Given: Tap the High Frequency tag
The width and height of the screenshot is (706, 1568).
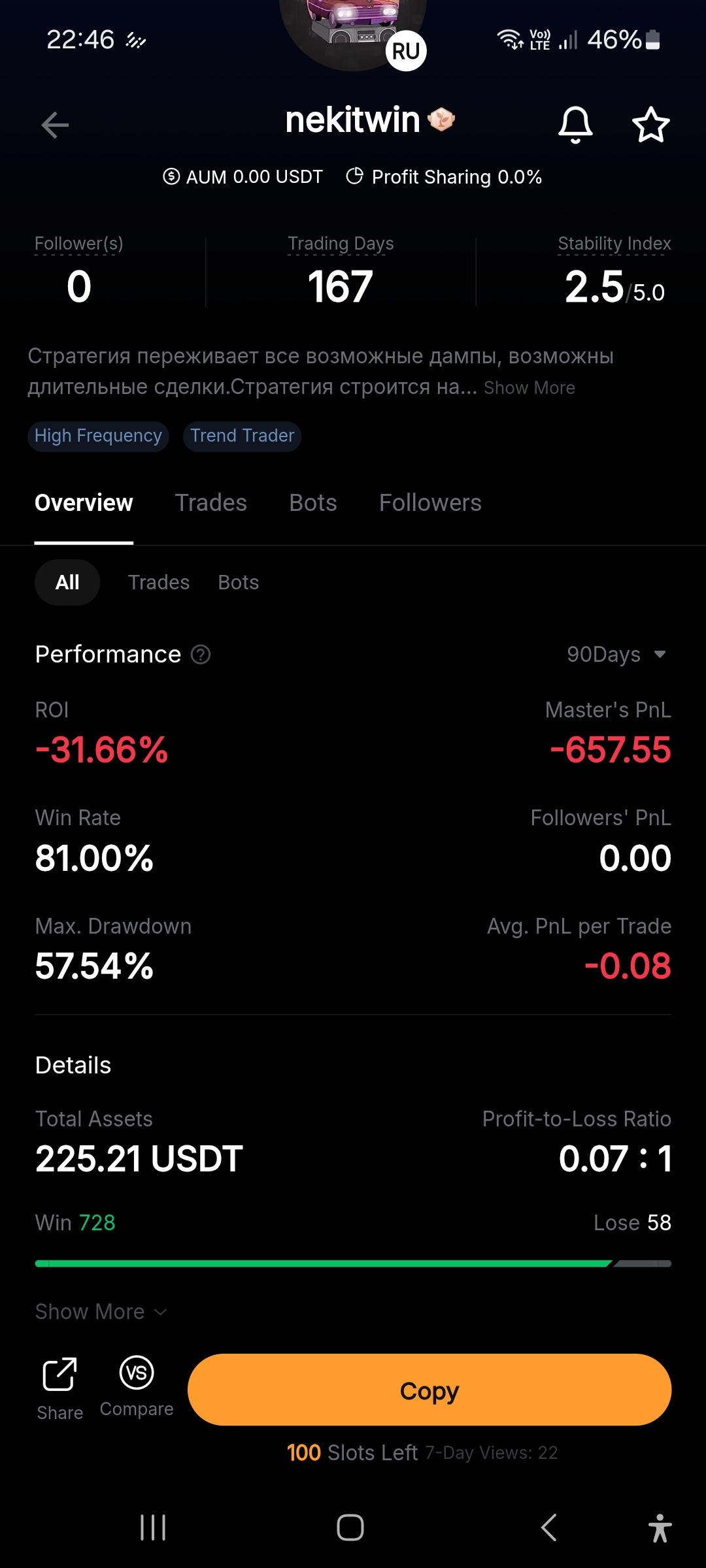Looking at the screenshot, I should point(98,436).
